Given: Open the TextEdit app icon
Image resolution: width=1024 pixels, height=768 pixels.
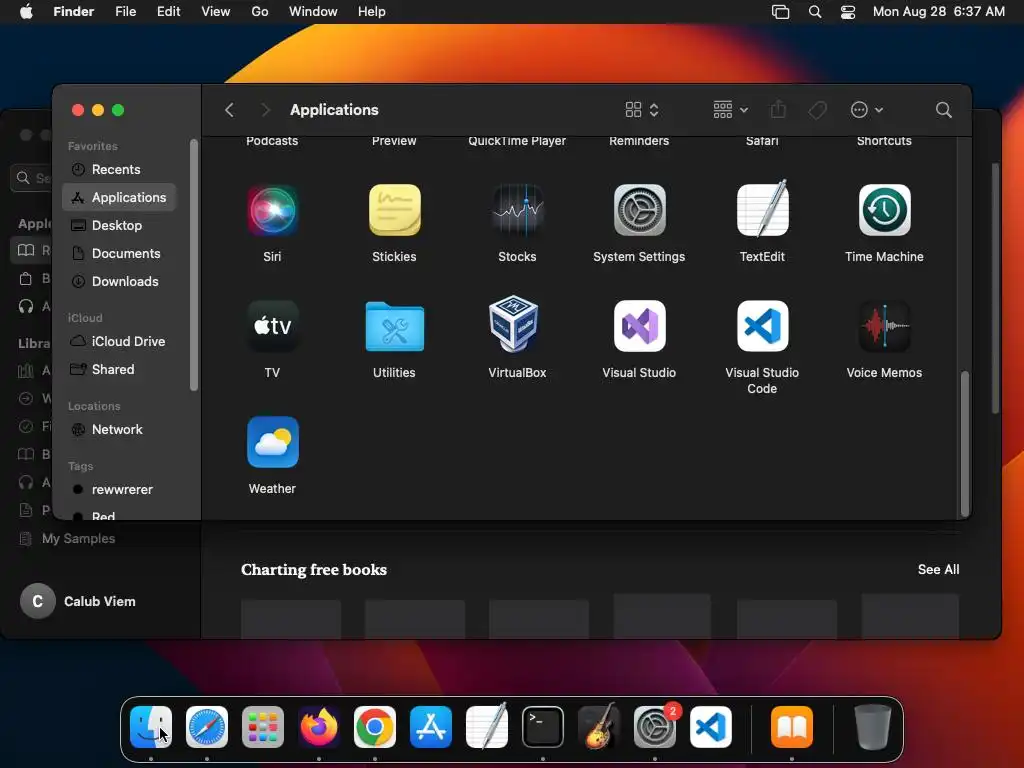Looking at the screenshot, I should click(x=762, y=210).
